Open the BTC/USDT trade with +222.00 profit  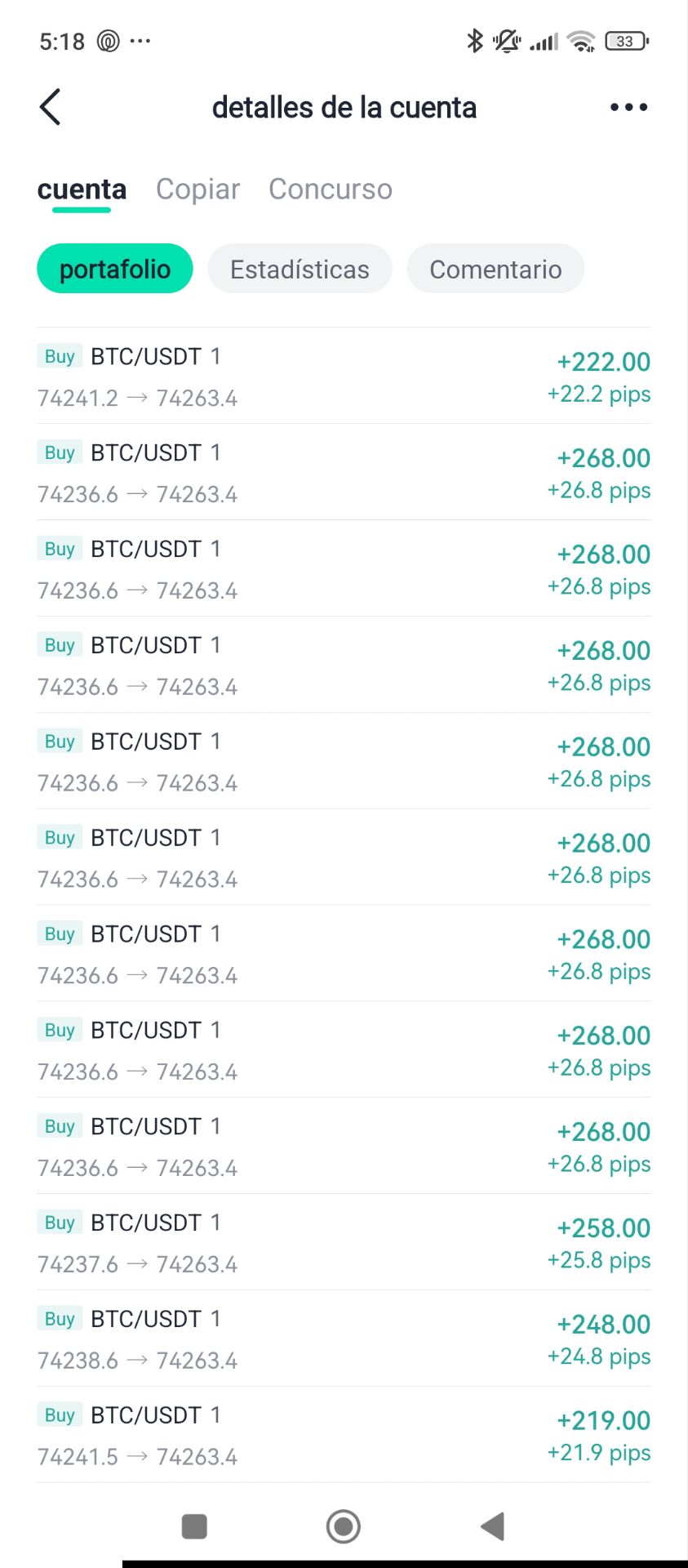click(344, 376)
